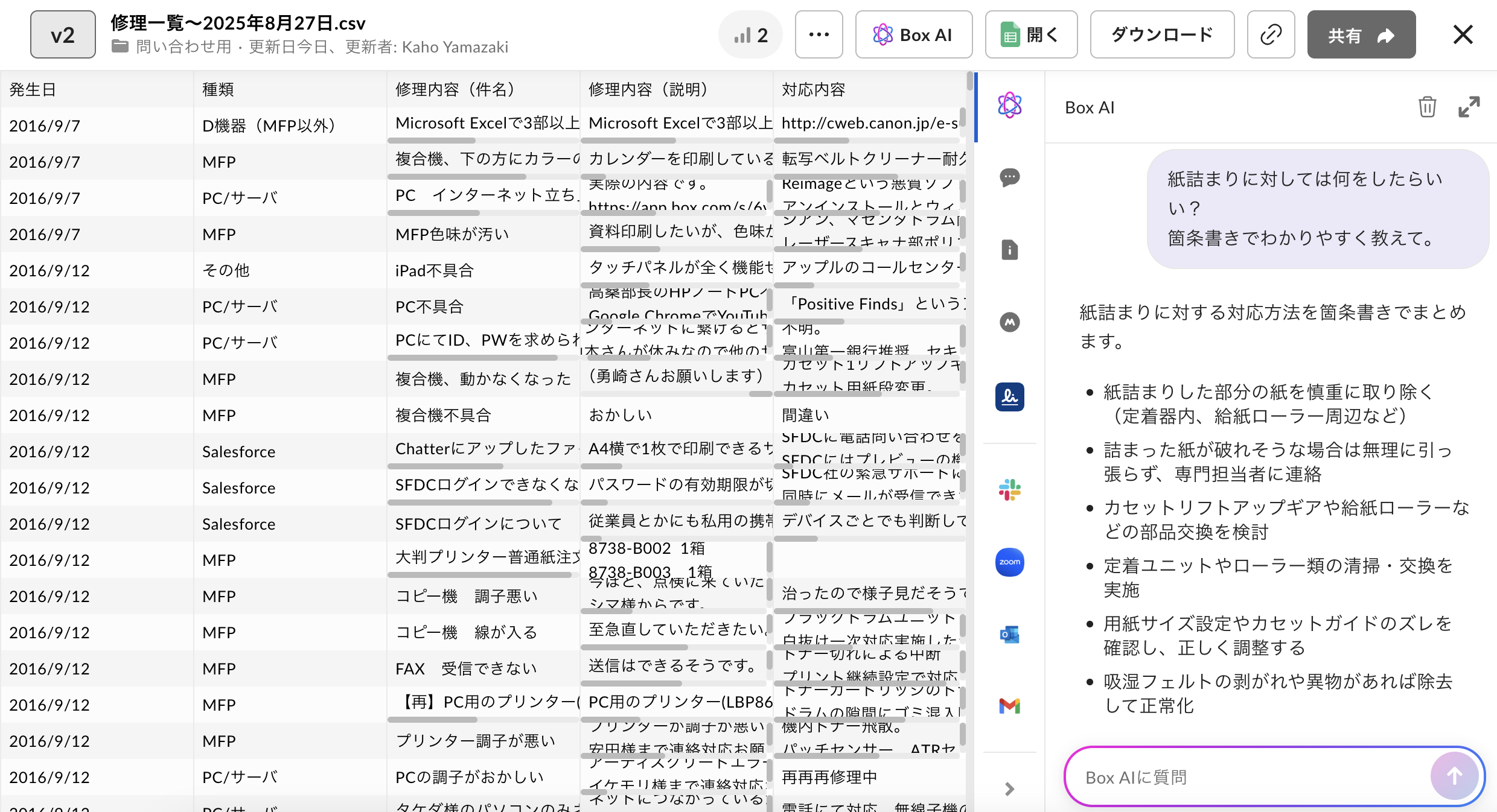Click the send arrow button
Viewport: 1497px width, 812px height.
[1454, 776]
